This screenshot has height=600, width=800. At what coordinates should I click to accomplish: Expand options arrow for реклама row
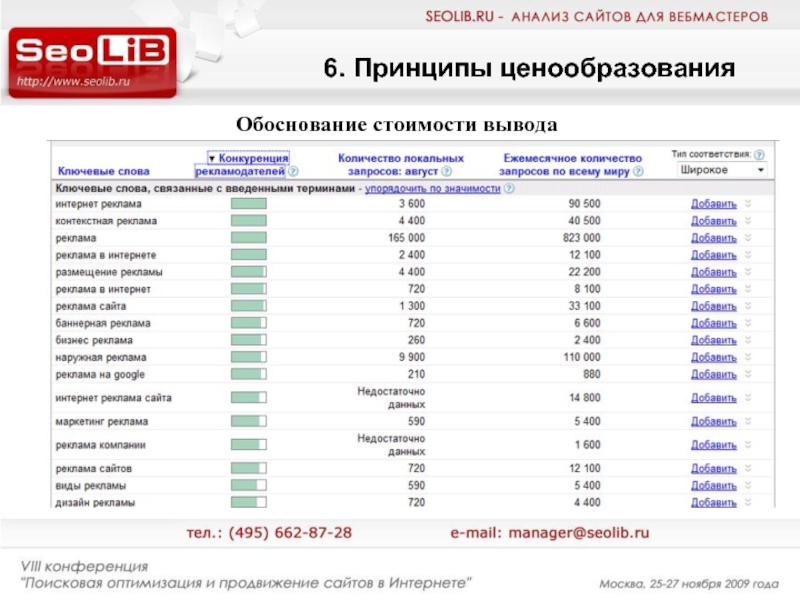click(748, 238)
